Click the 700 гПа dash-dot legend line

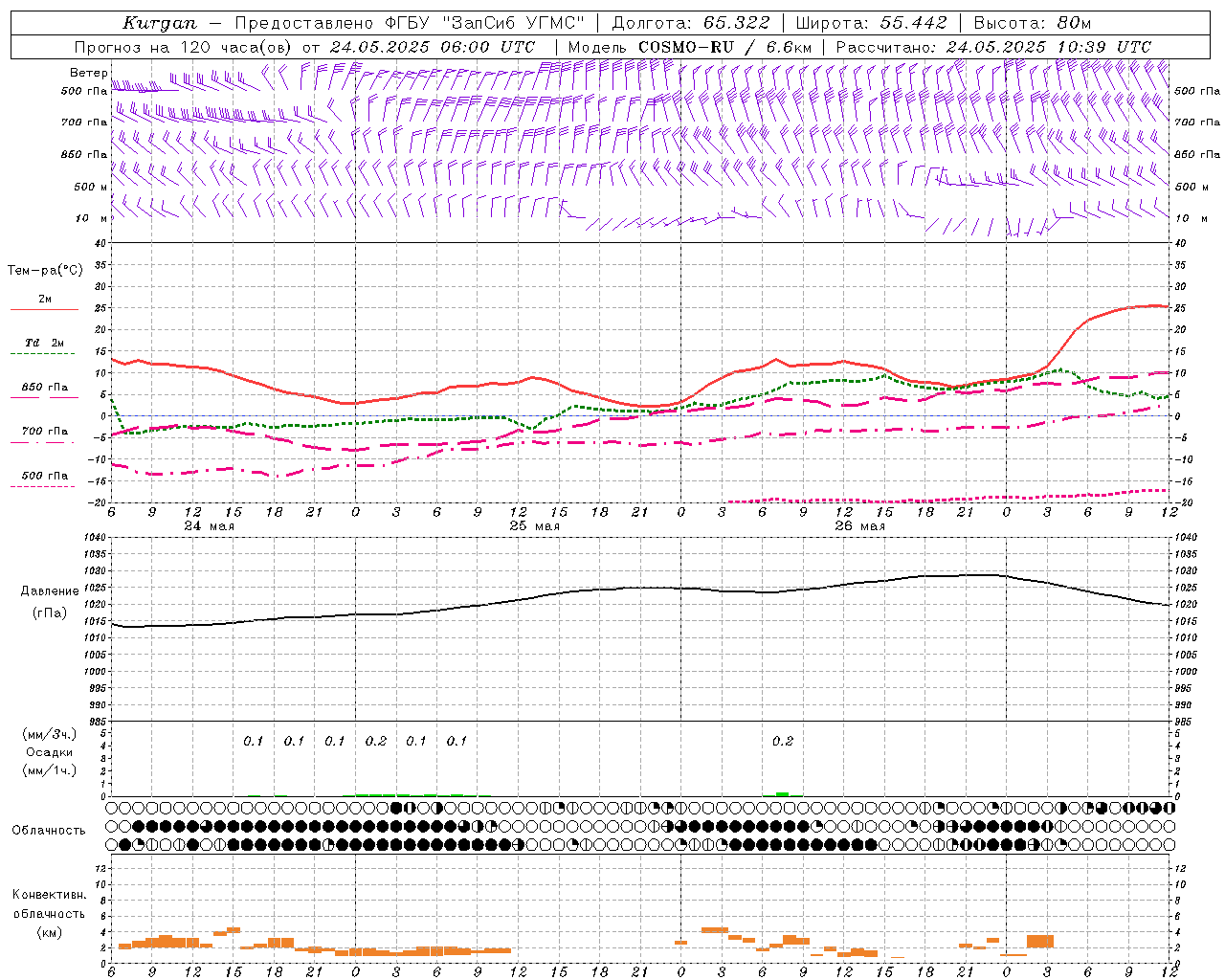point(42,442)
